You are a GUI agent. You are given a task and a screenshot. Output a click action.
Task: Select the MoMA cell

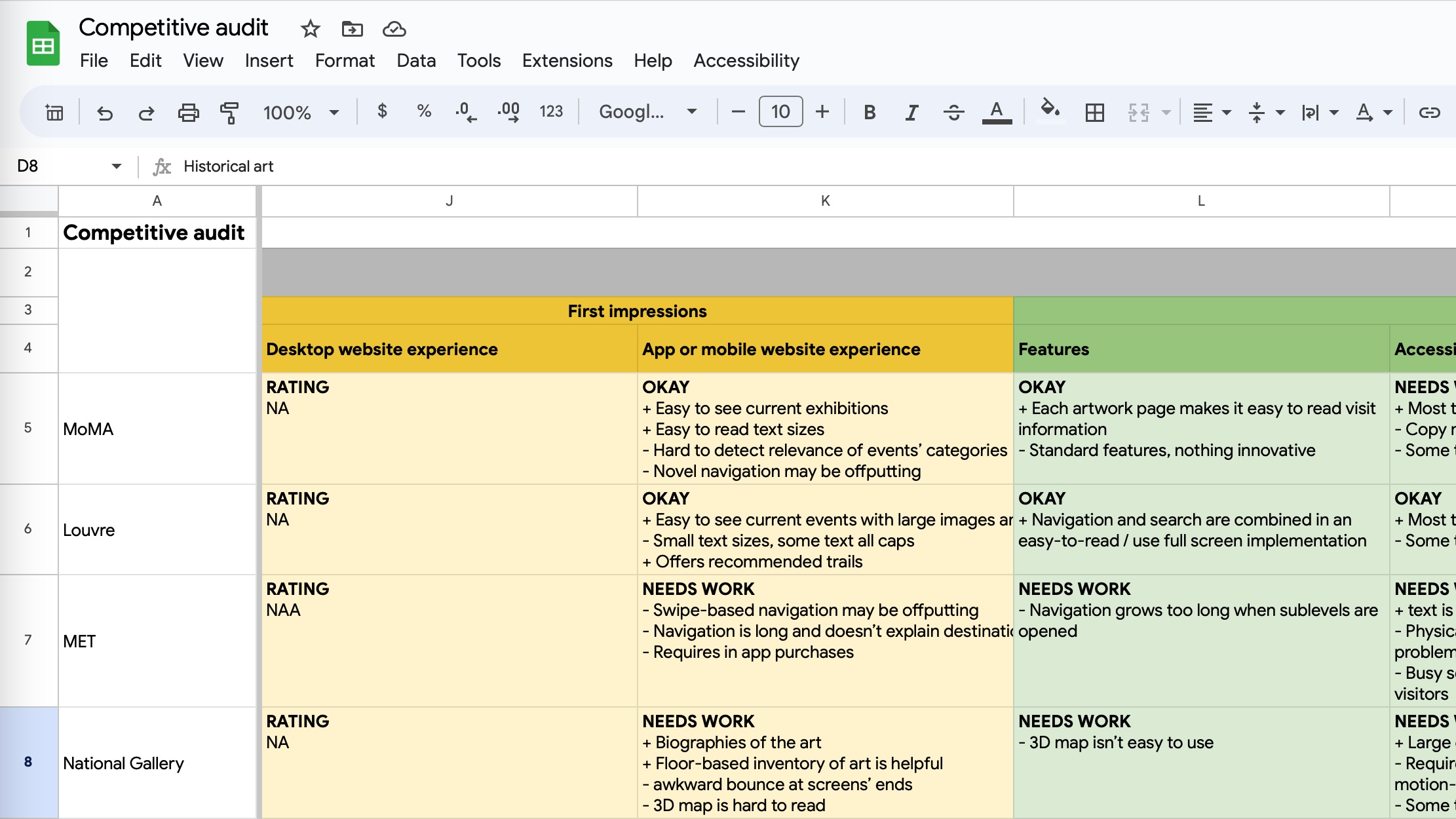[157, 429]
